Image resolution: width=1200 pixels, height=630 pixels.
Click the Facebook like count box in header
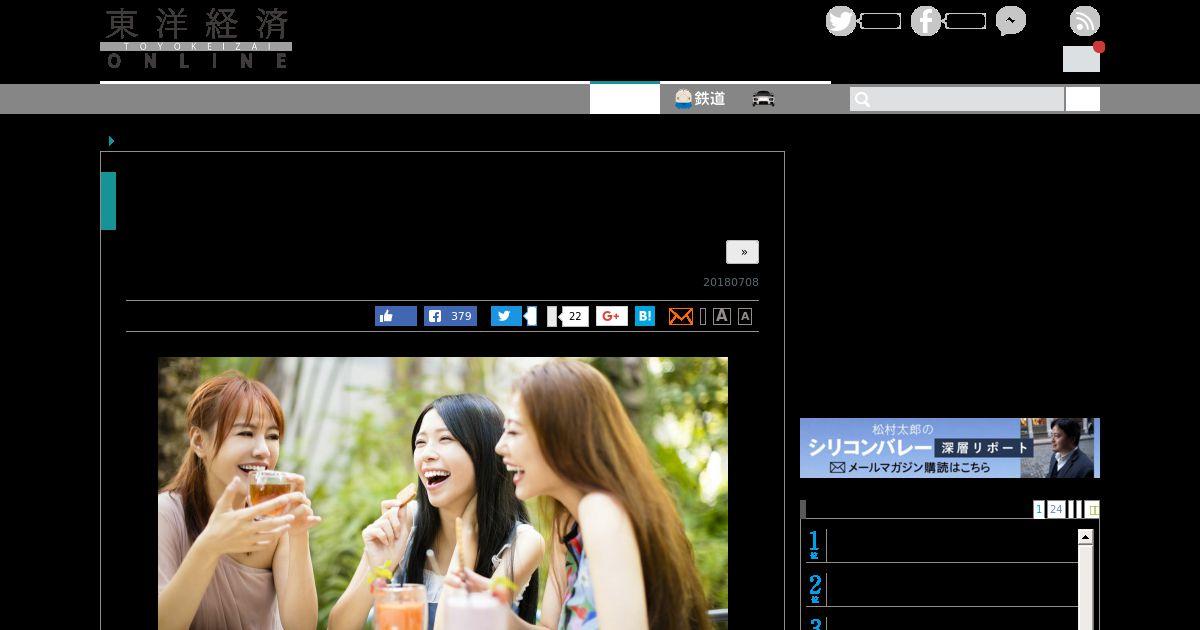(965, 21)
